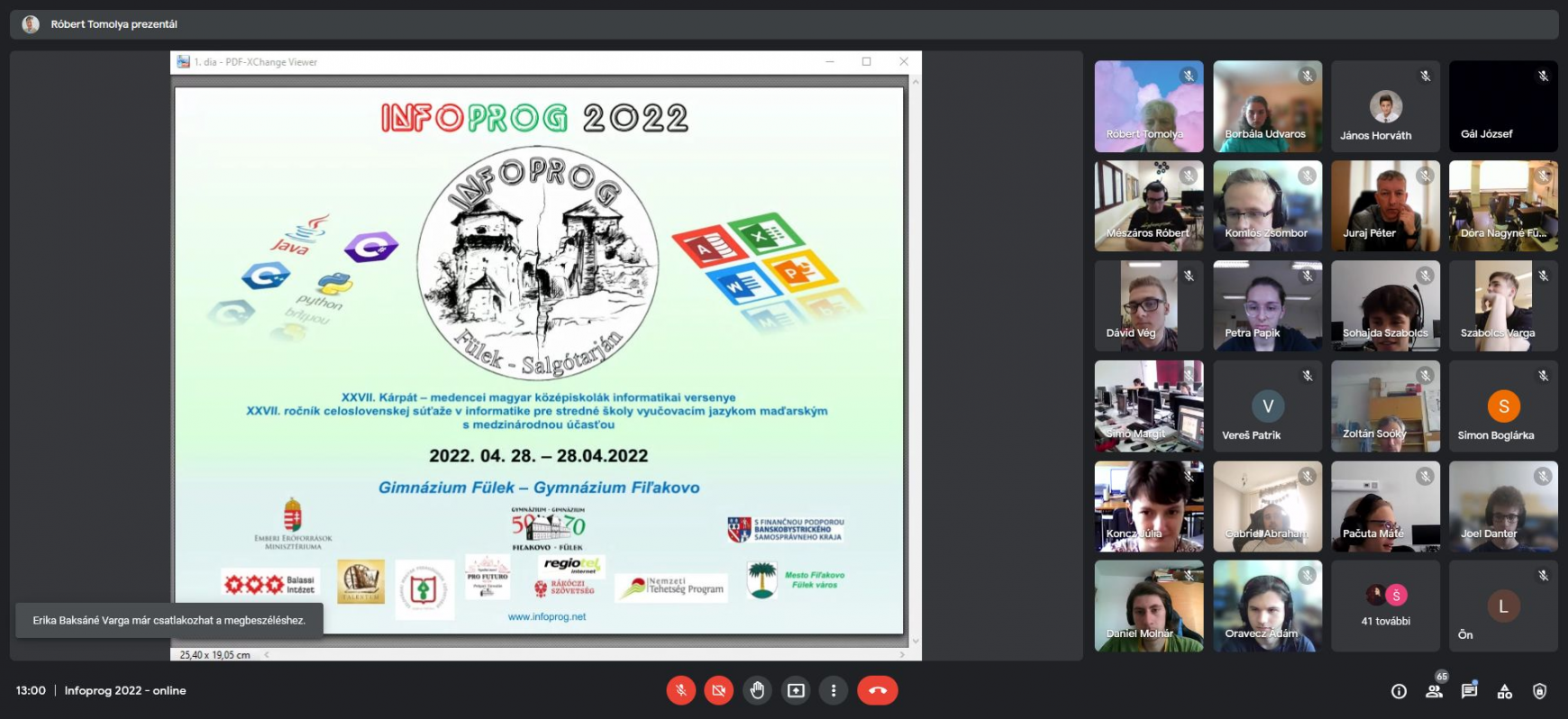Select Dávid Vég's video tile
The width and height of the screenshot is (1568, 719).
coord(1149,306)
